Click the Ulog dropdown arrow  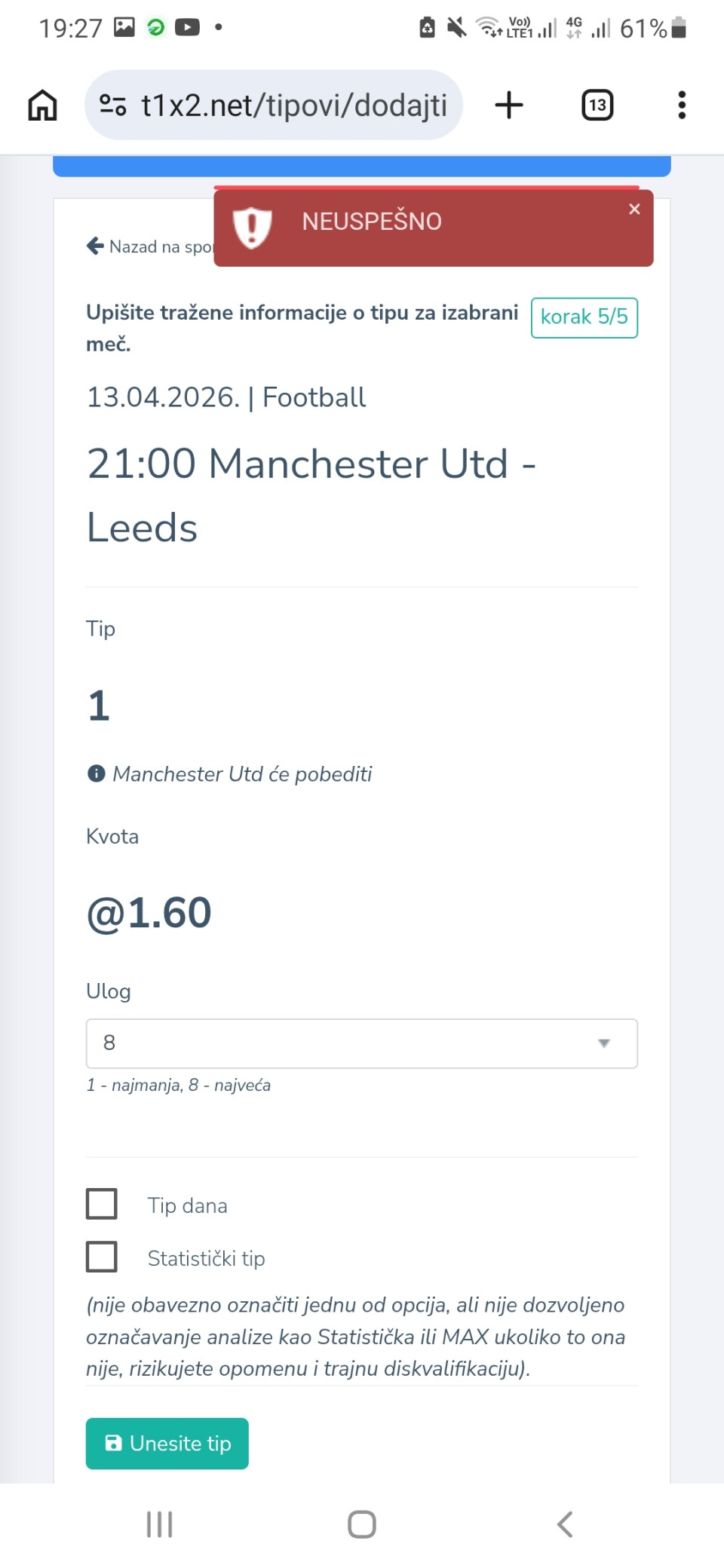[x=603, y=1043]
